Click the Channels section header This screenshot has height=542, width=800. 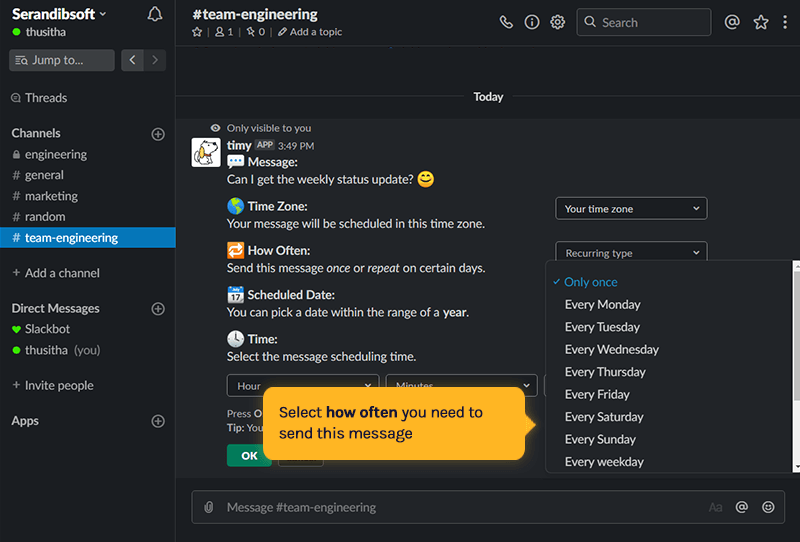coord(36,133)
